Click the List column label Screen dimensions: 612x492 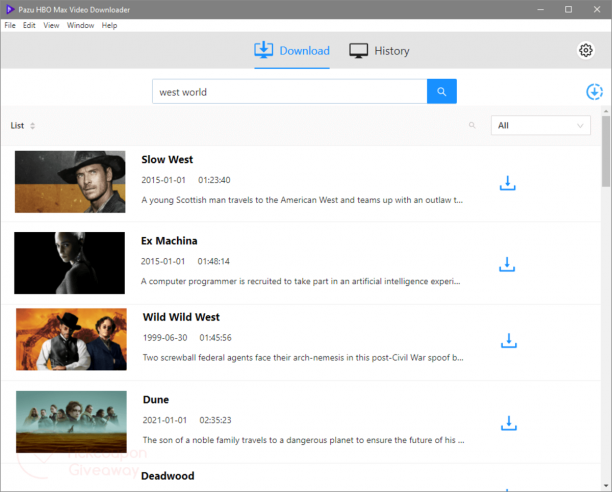pyautogui.click(x=17, y=126)
